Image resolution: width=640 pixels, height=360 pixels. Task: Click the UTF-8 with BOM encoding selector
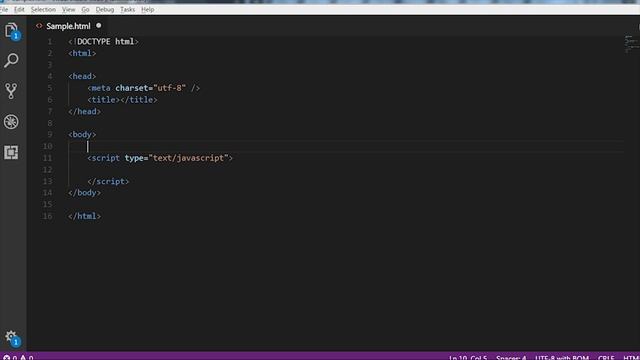[x=562, y=357]
